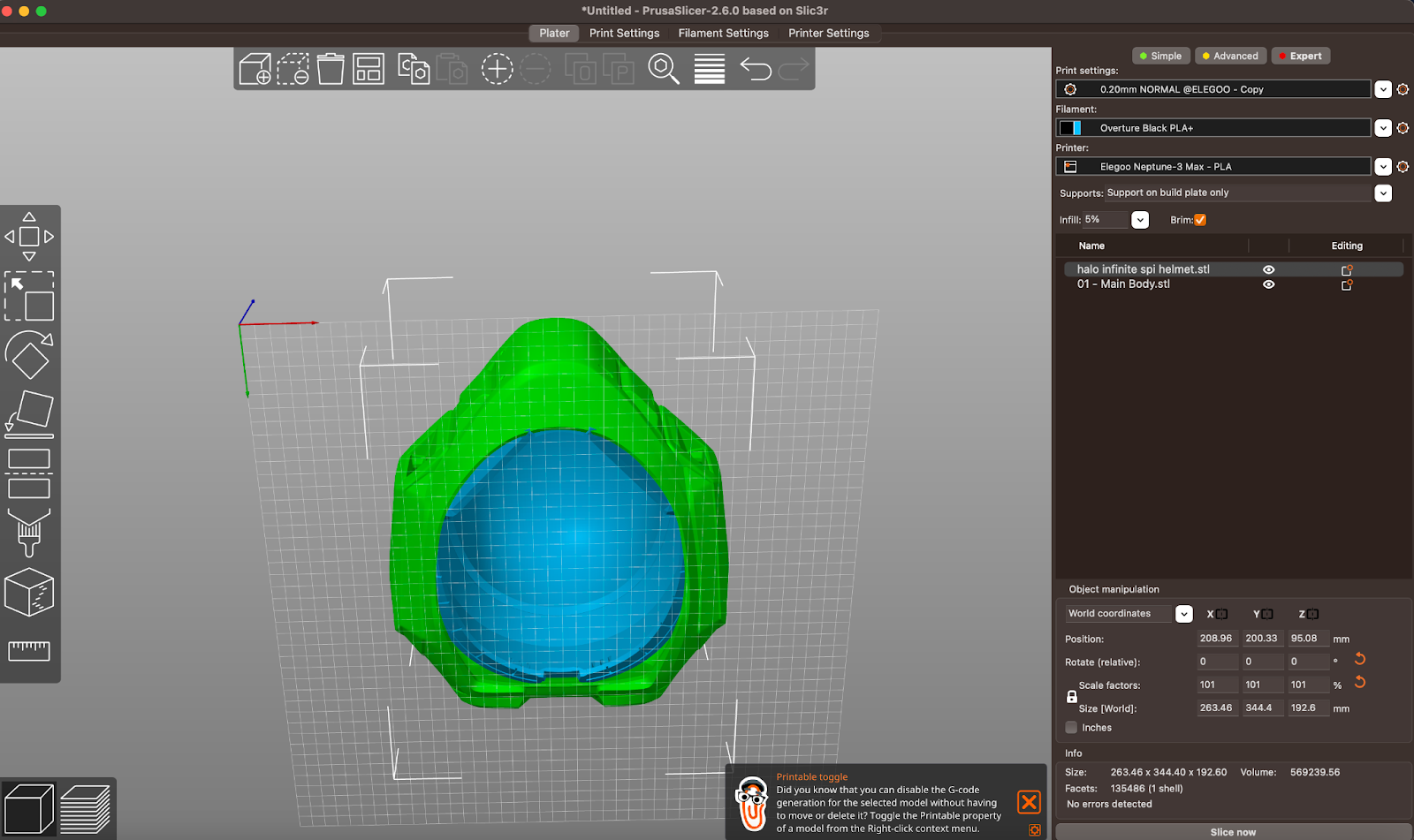Select the Rotate gizmo tool
Image resolution: width=1414 pixels, height=840 pixels.
pyautogui.click(x=29, y=355)
